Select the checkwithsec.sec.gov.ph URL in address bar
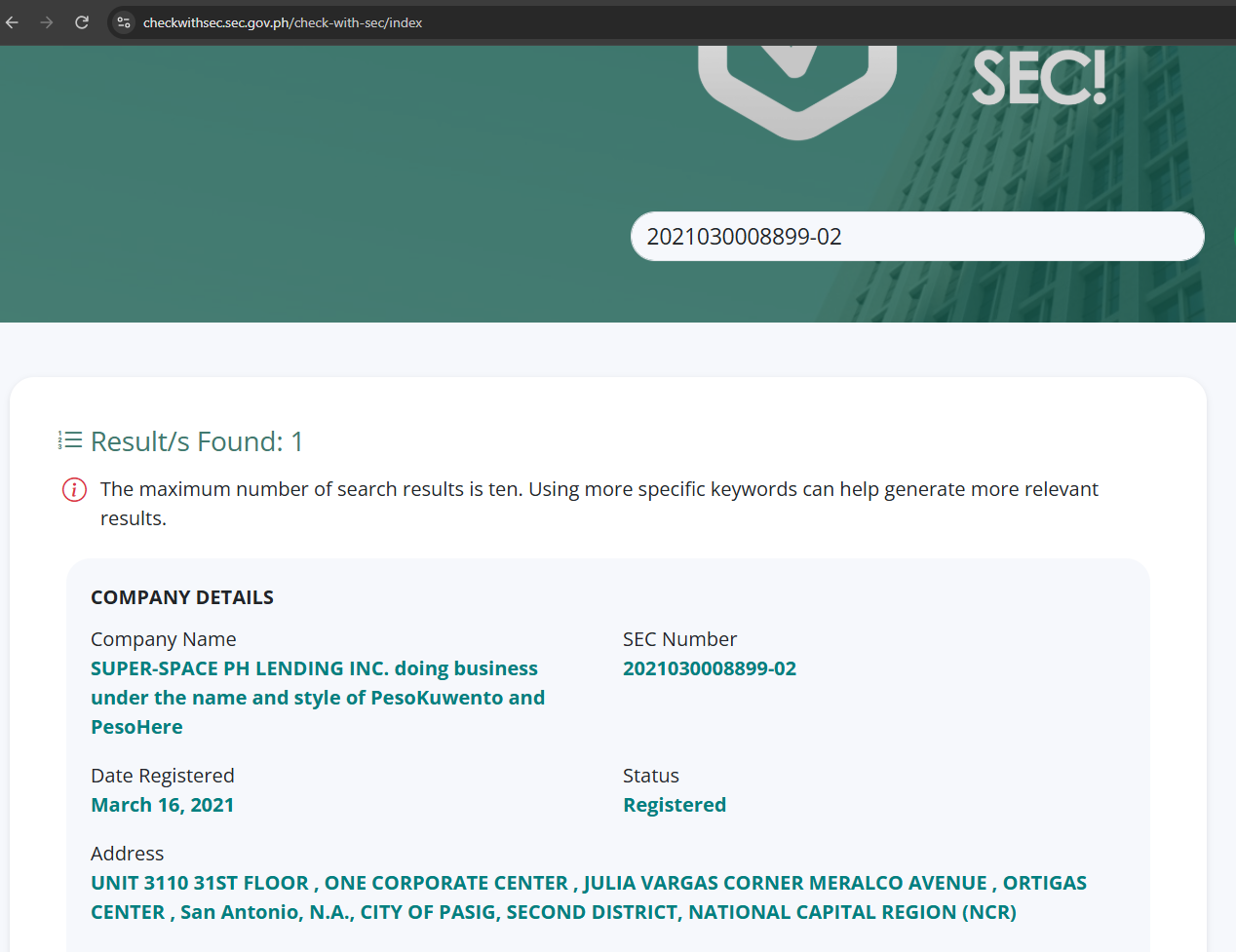 283,22
